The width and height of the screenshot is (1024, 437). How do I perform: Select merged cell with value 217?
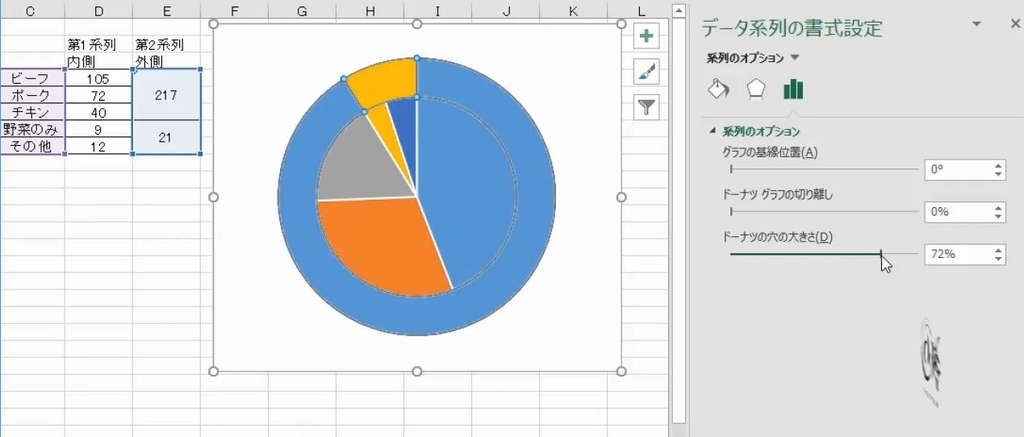coord(167,95)
